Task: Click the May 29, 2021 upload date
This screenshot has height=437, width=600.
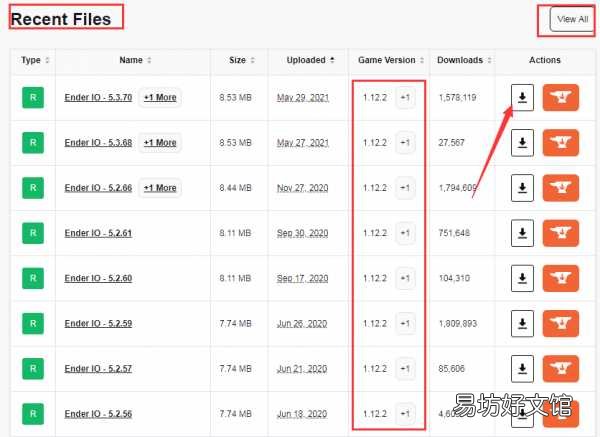Action: click(x=303, y=98)
